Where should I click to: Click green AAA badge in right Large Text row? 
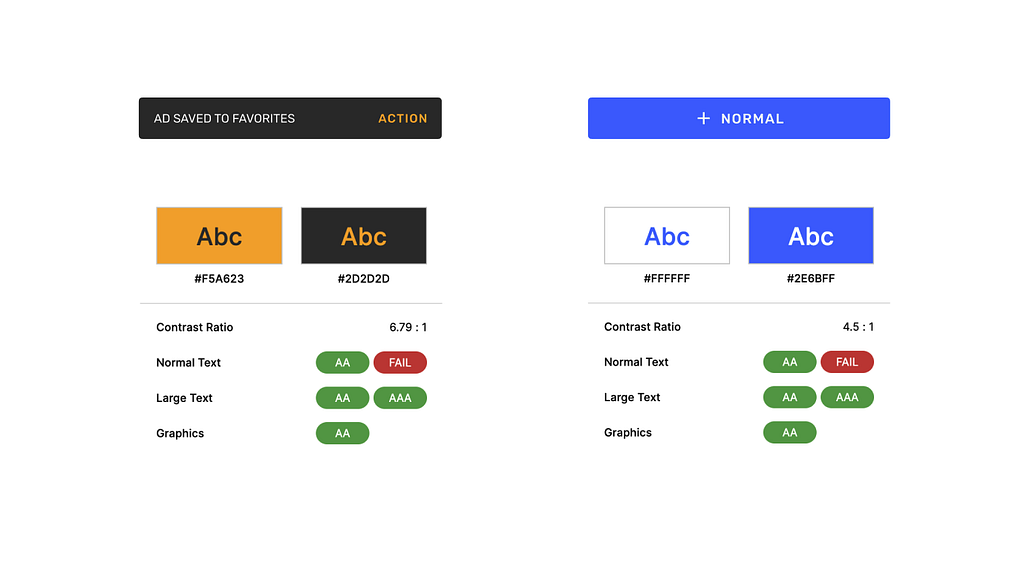[847, 397]
